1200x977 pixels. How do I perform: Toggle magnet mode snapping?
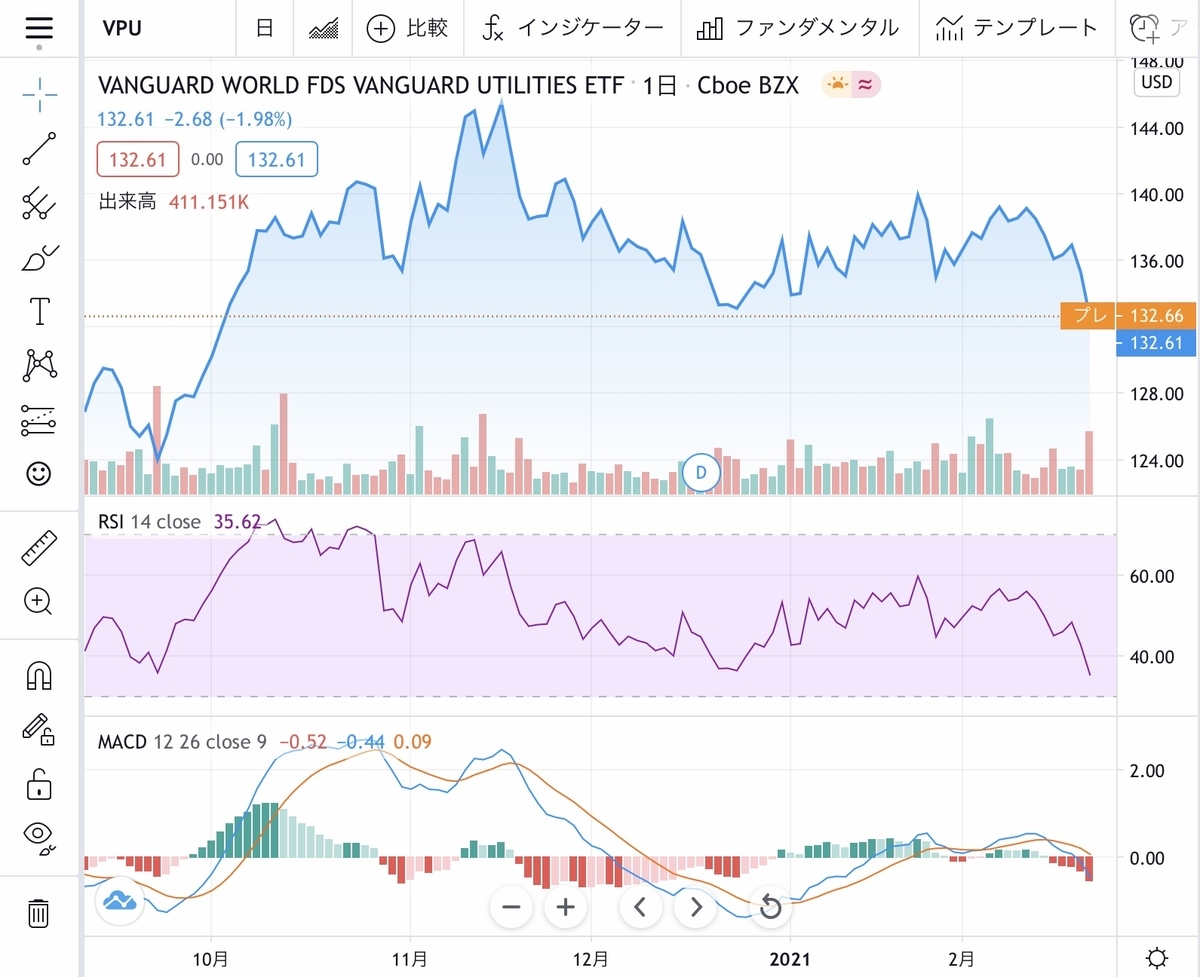pyautogui.click(x=39, y=675)
